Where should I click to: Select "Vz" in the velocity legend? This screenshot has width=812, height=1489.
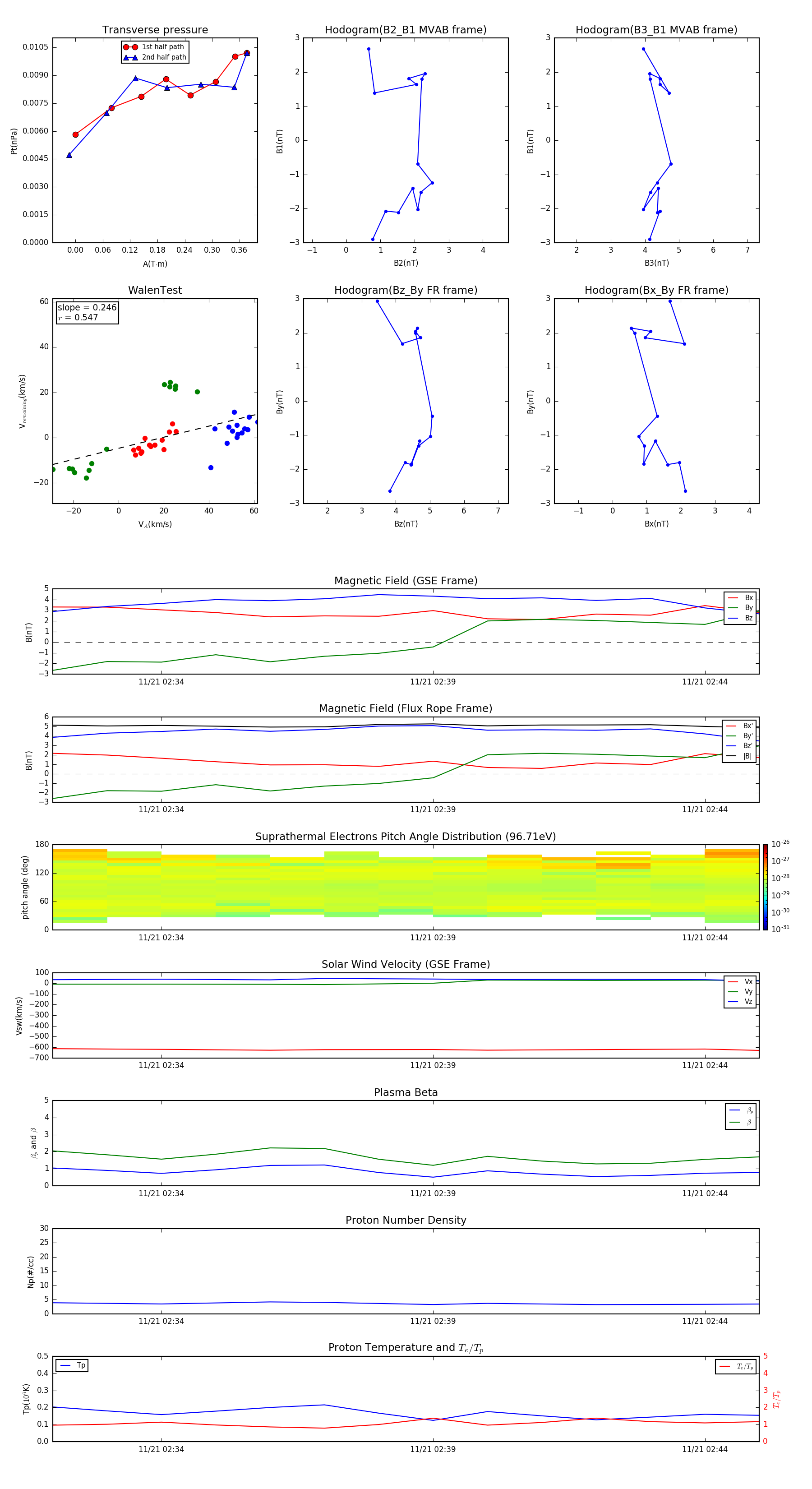point(740,1002)
